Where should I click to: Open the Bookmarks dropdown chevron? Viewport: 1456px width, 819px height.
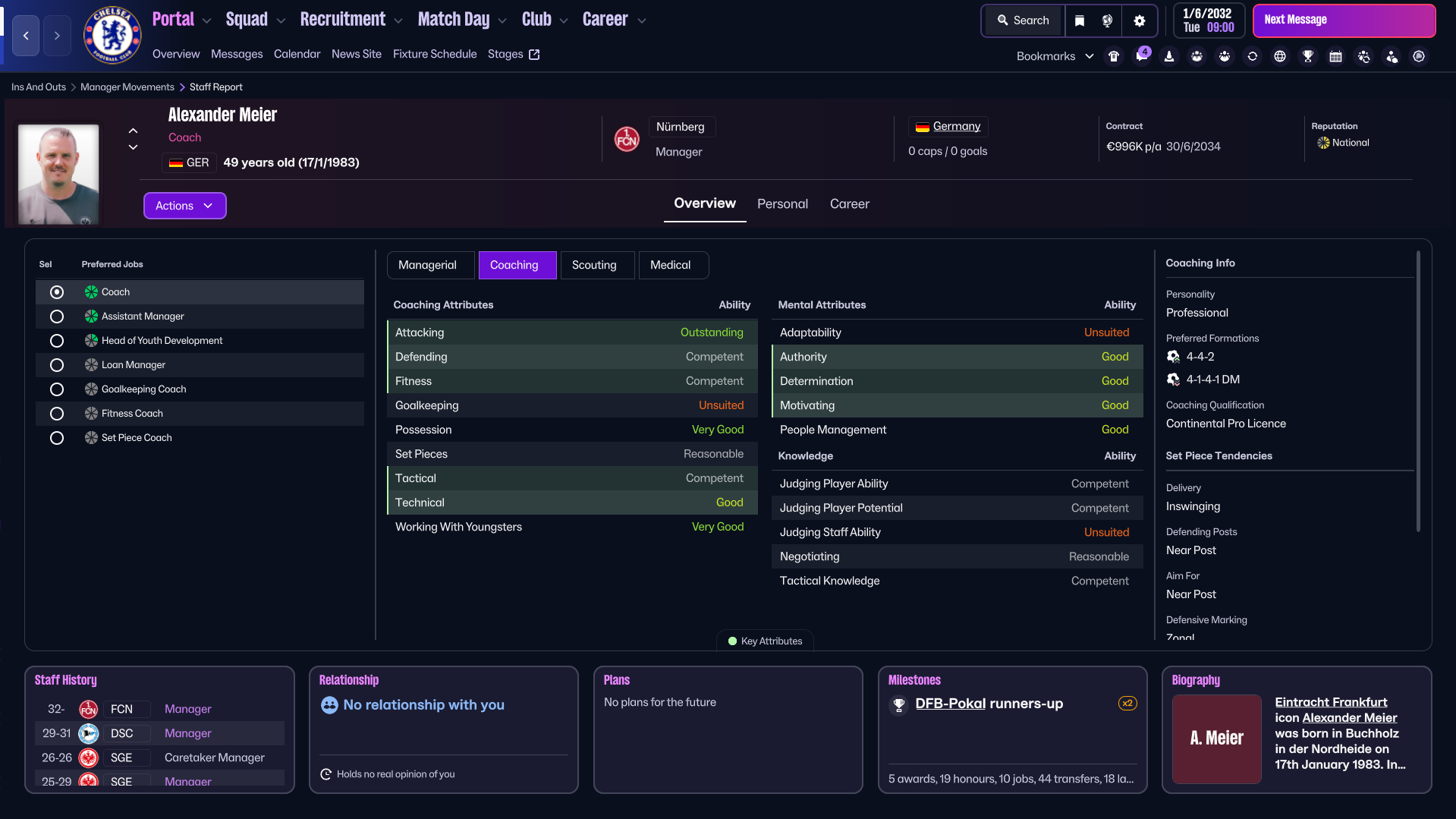[x=1090, y=56]
